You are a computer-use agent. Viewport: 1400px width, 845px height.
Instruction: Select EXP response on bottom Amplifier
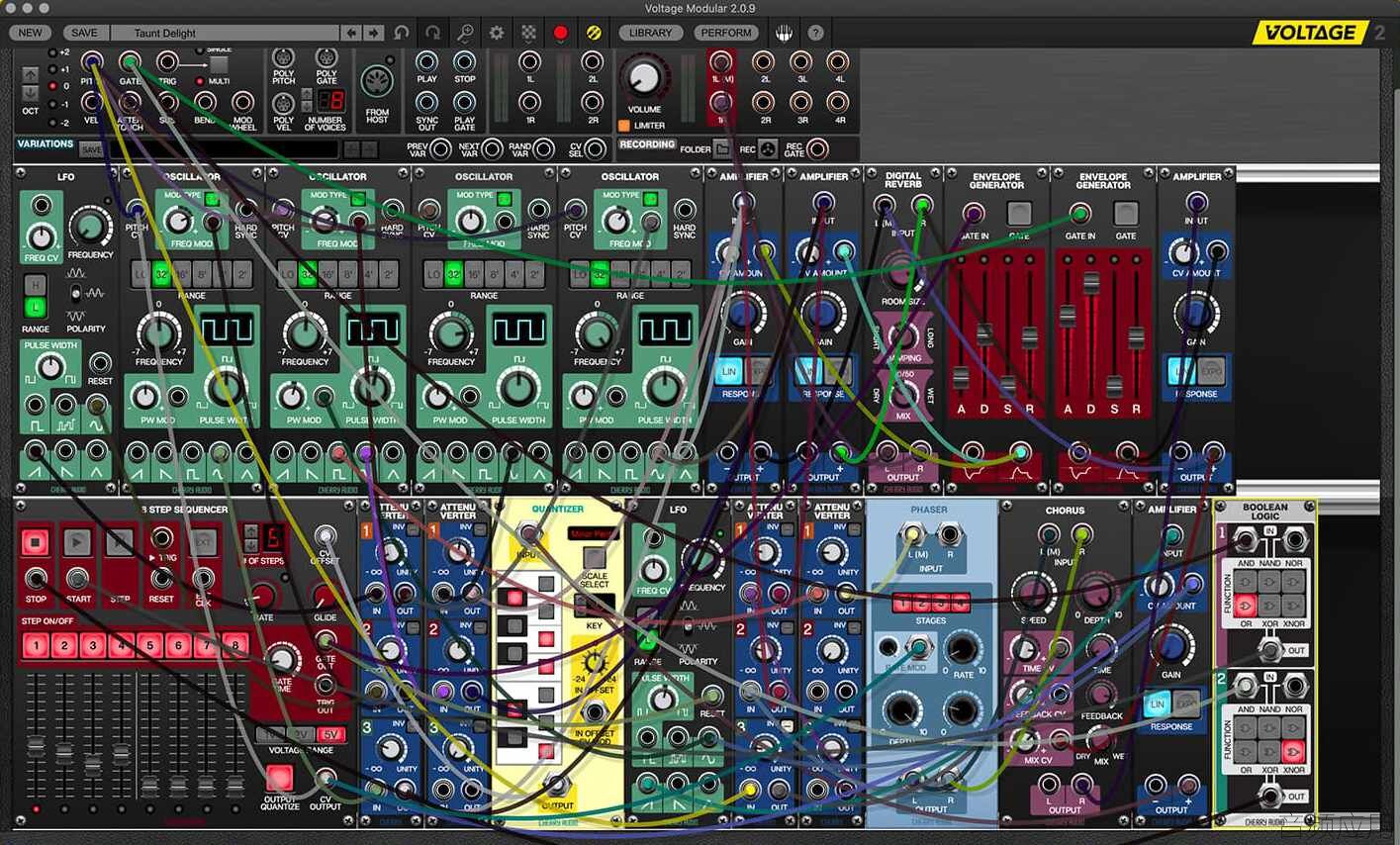(x=1186, y=704)
